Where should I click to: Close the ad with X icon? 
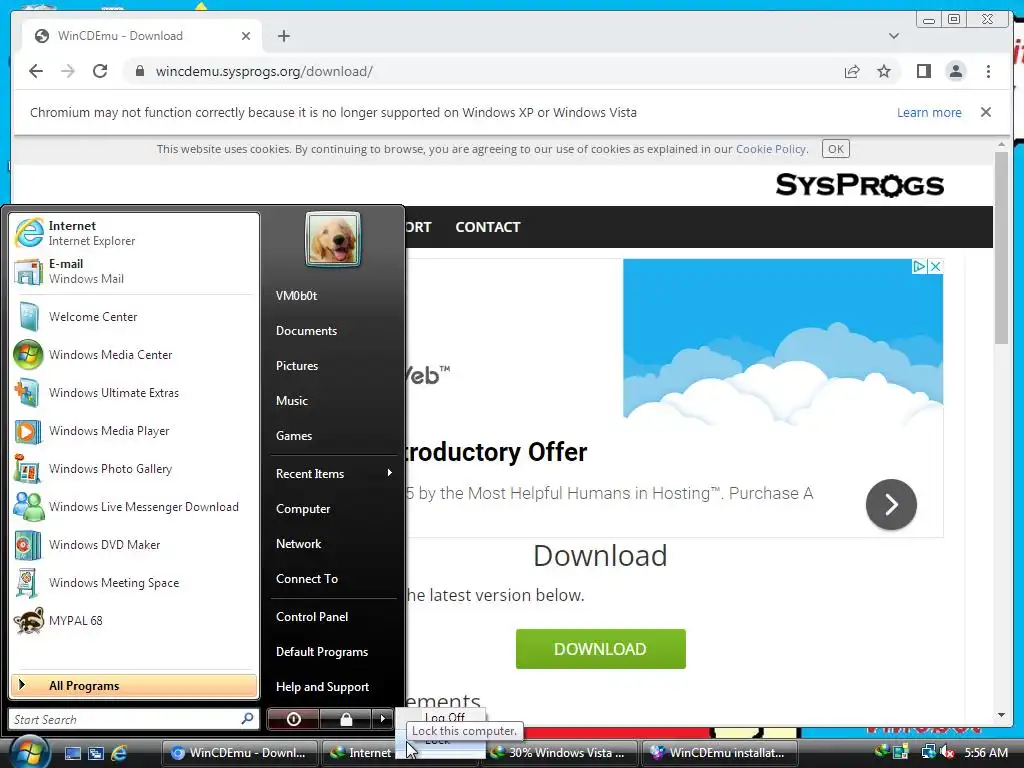(935, 266)
